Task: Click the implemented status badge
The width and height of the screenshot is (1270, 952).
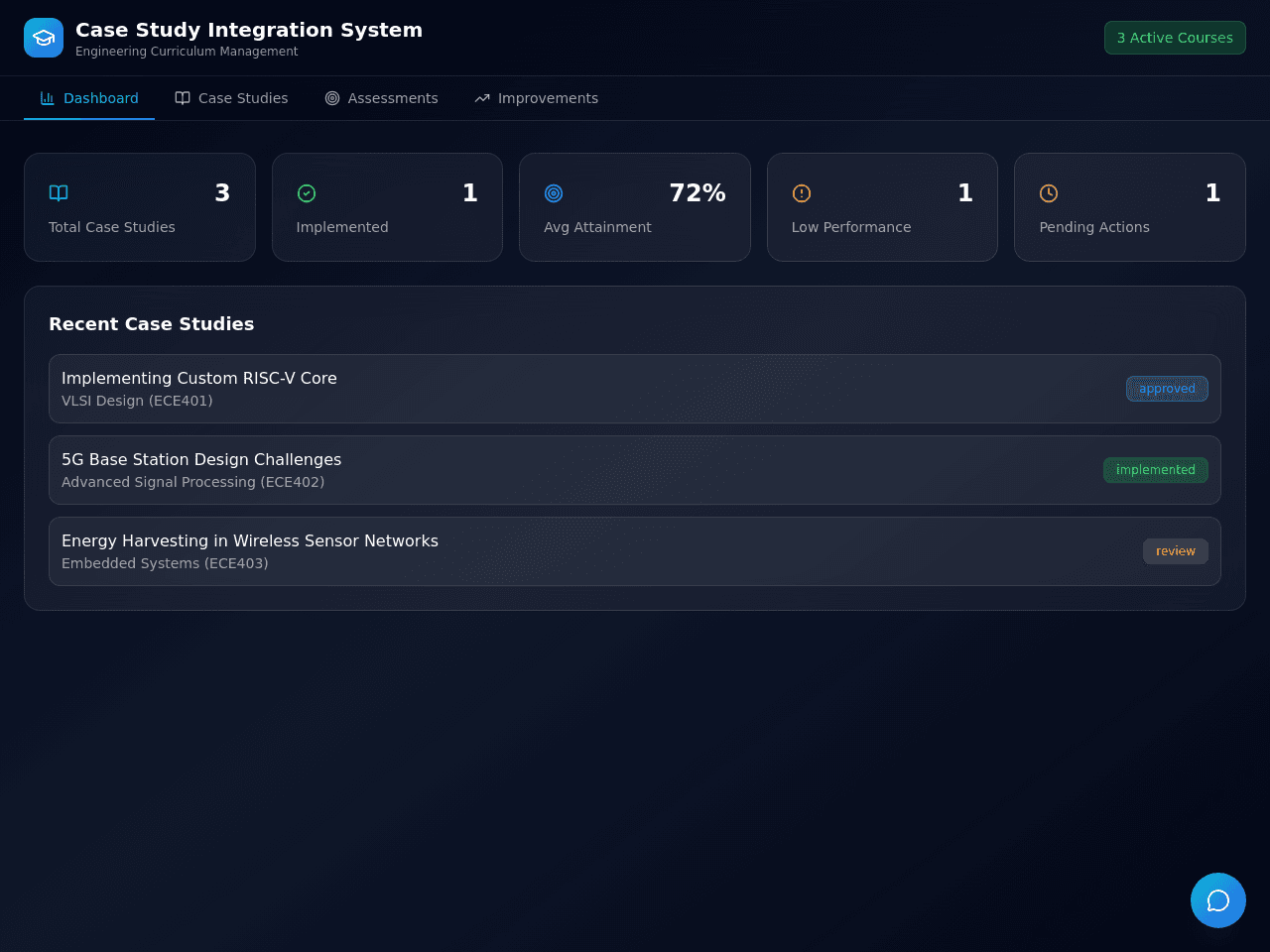Action: pos(1156,470)
